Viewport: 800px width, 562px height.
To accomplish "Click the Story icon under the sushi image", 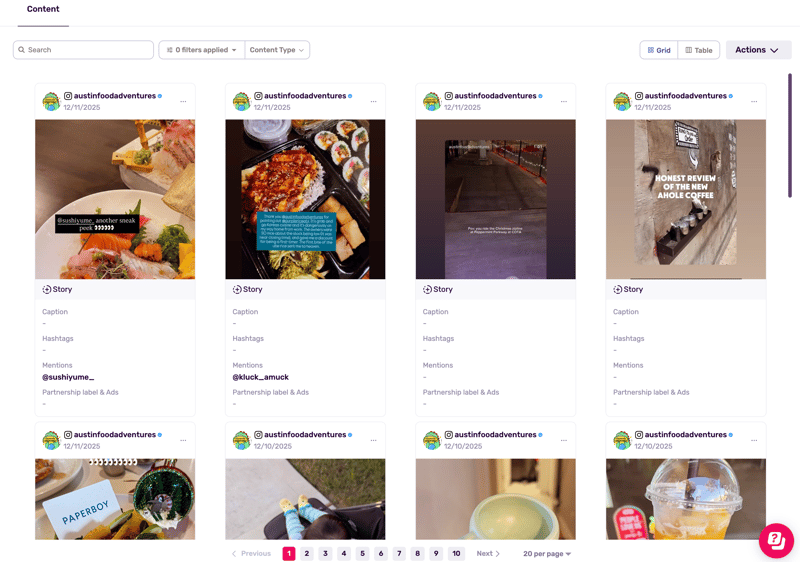I will tap(46, 289).
